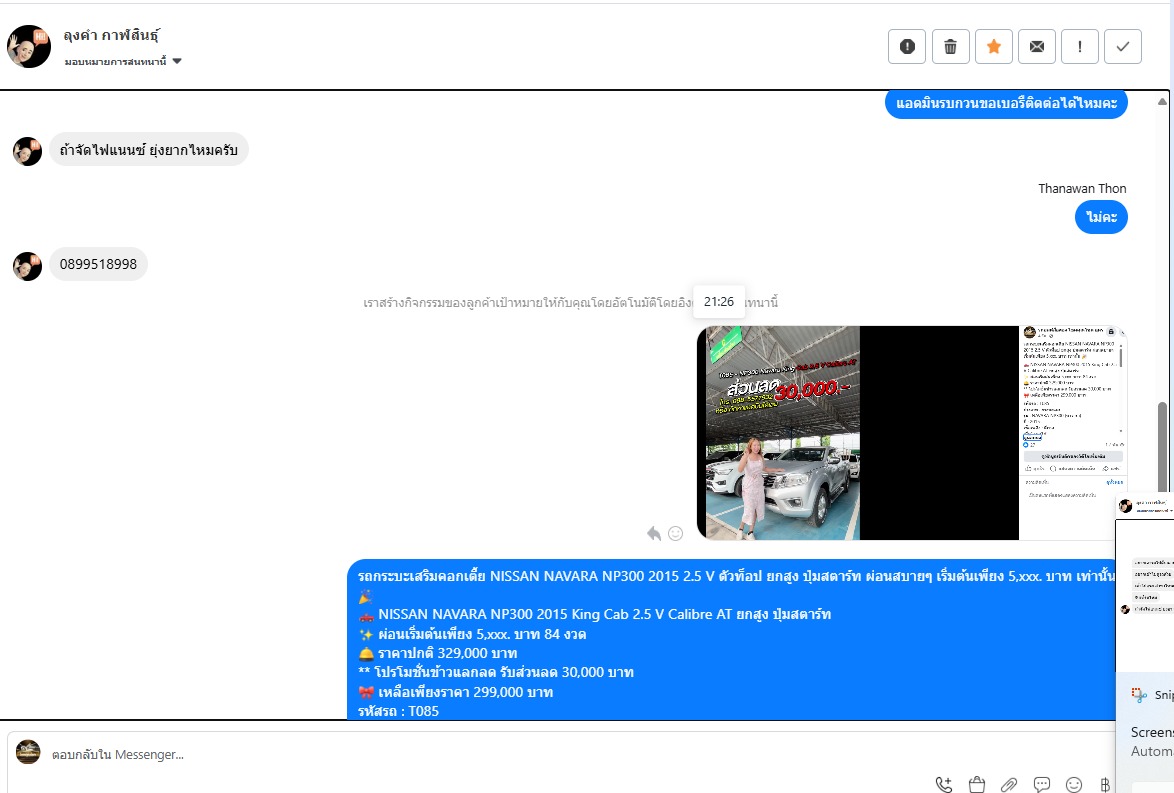Click the car code 'T085' line
The height and width of the screenshot is (793, 1174).
click(x=398, y=711)
